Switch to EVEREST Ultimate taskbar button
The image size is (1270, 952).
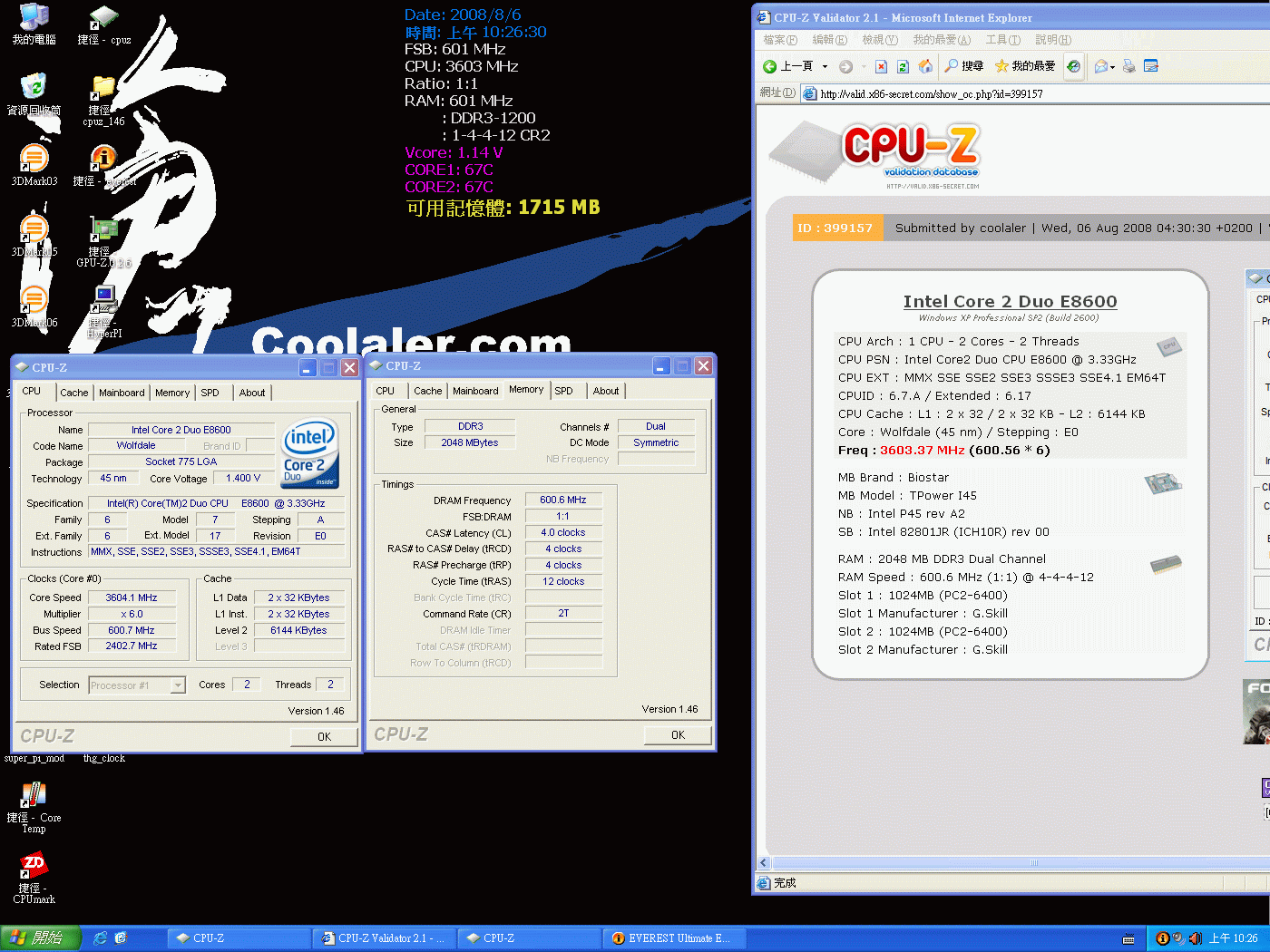[x=676, y=938]
